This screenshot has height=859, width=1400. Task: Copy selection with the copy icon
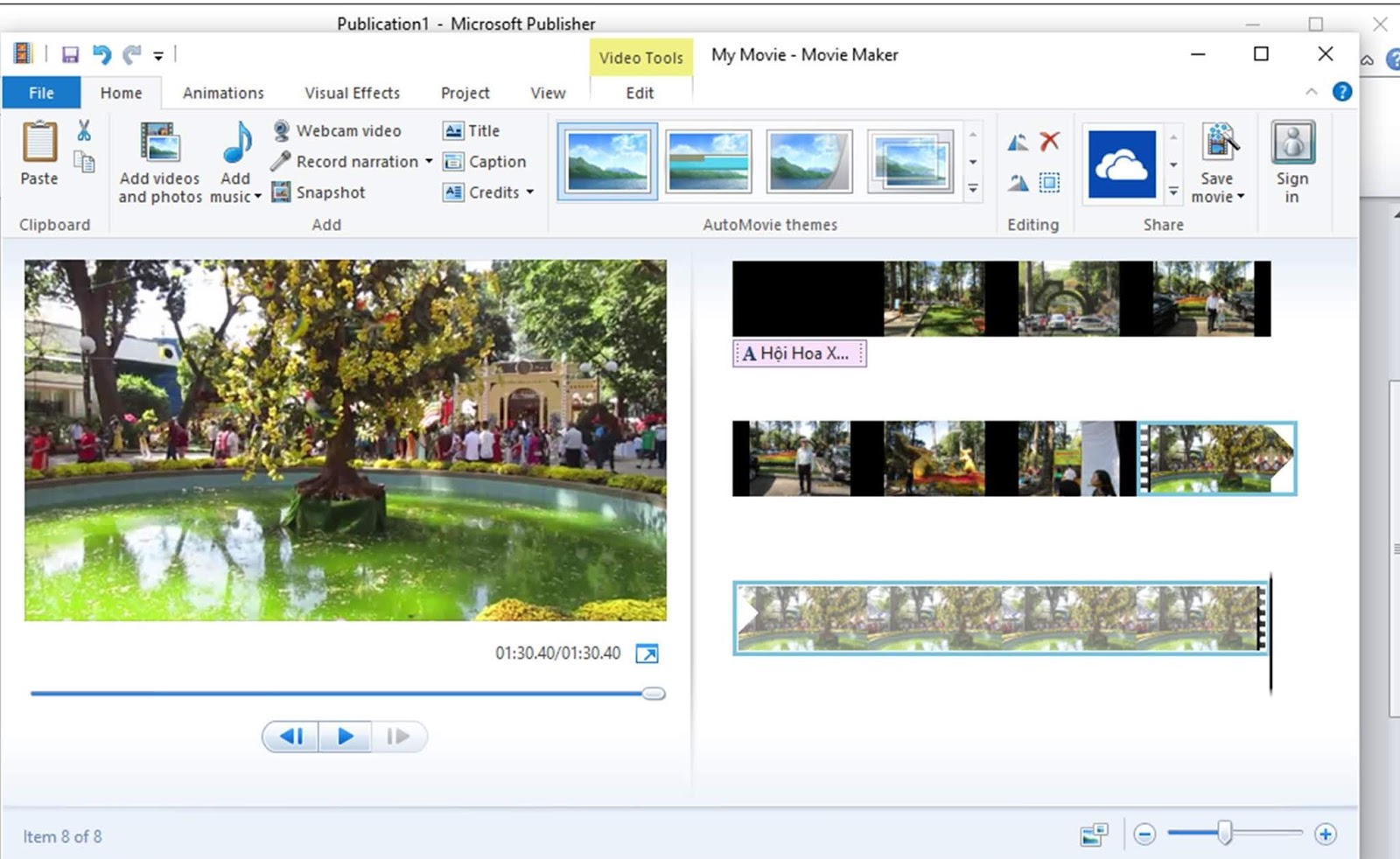coord(84,162)
